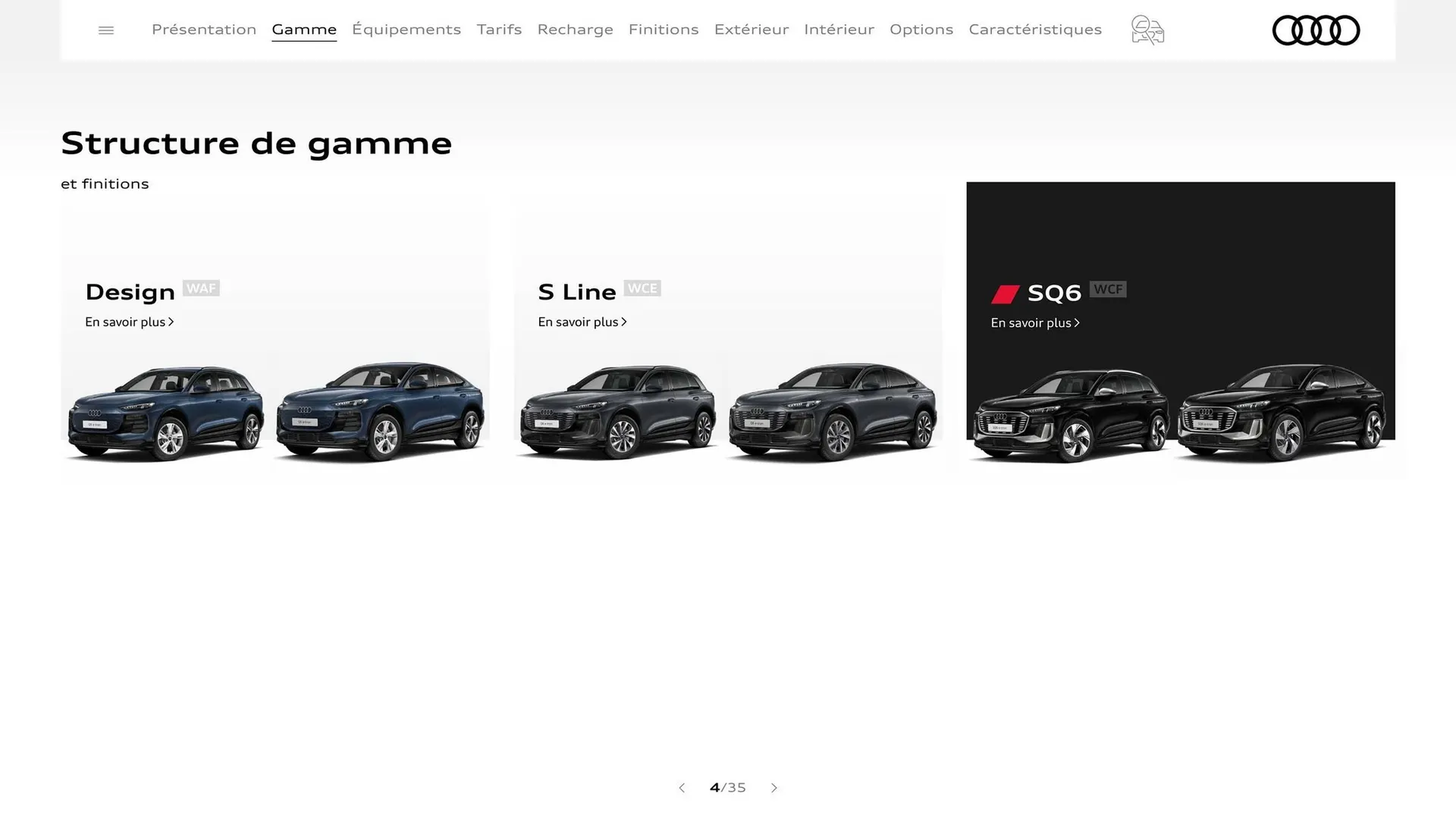
Task: Expand details via the S Line chevron arrow
Action: click(x=624, y=322)
